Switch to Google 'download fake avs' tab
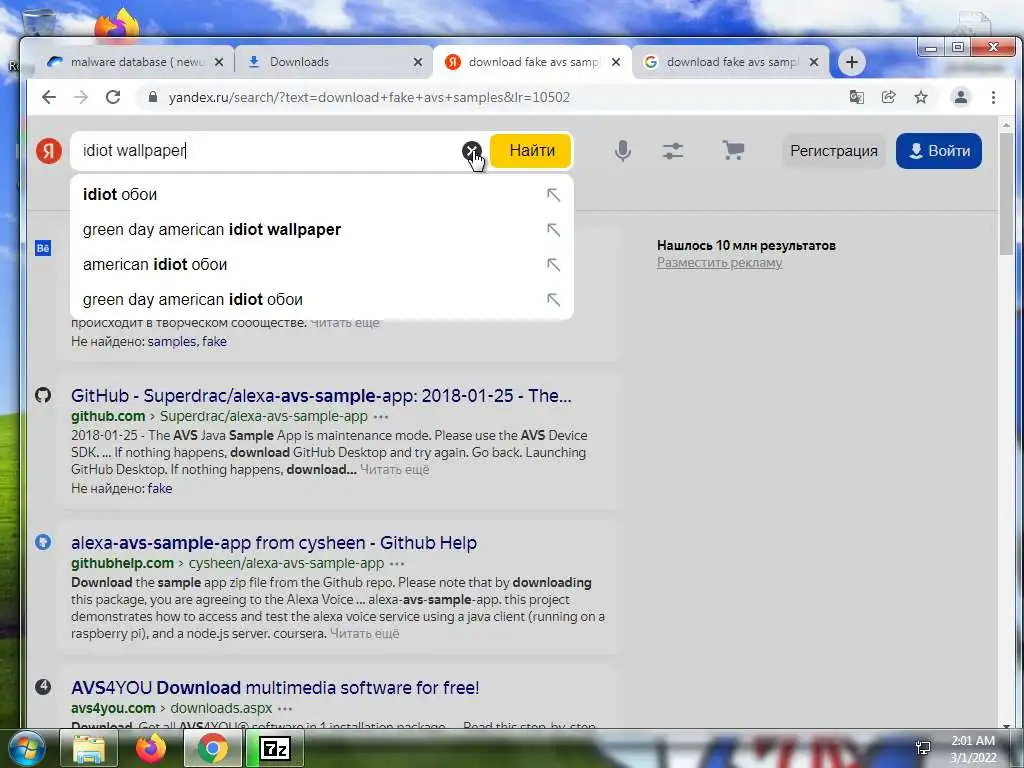Viewport: 1024px width, 768px height. coord(731,62)
